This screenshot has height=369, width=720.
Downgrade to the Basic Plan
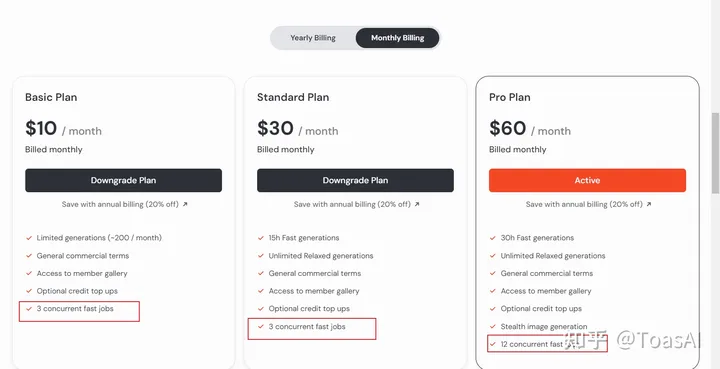point(124,180)
